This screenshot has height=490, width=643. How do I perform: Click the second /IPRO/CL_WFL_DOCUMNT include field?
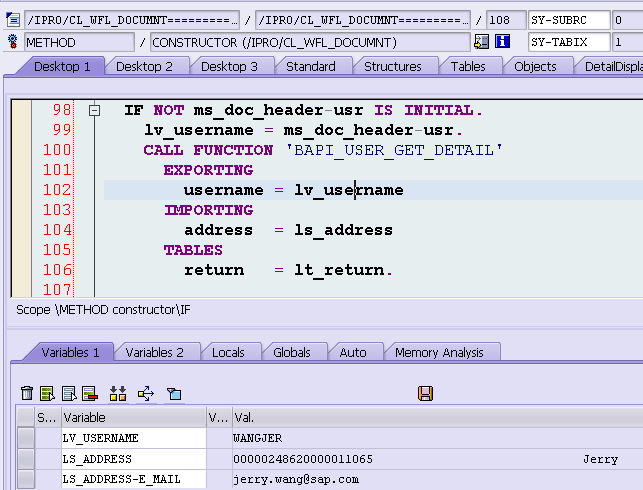pos(363,20)
